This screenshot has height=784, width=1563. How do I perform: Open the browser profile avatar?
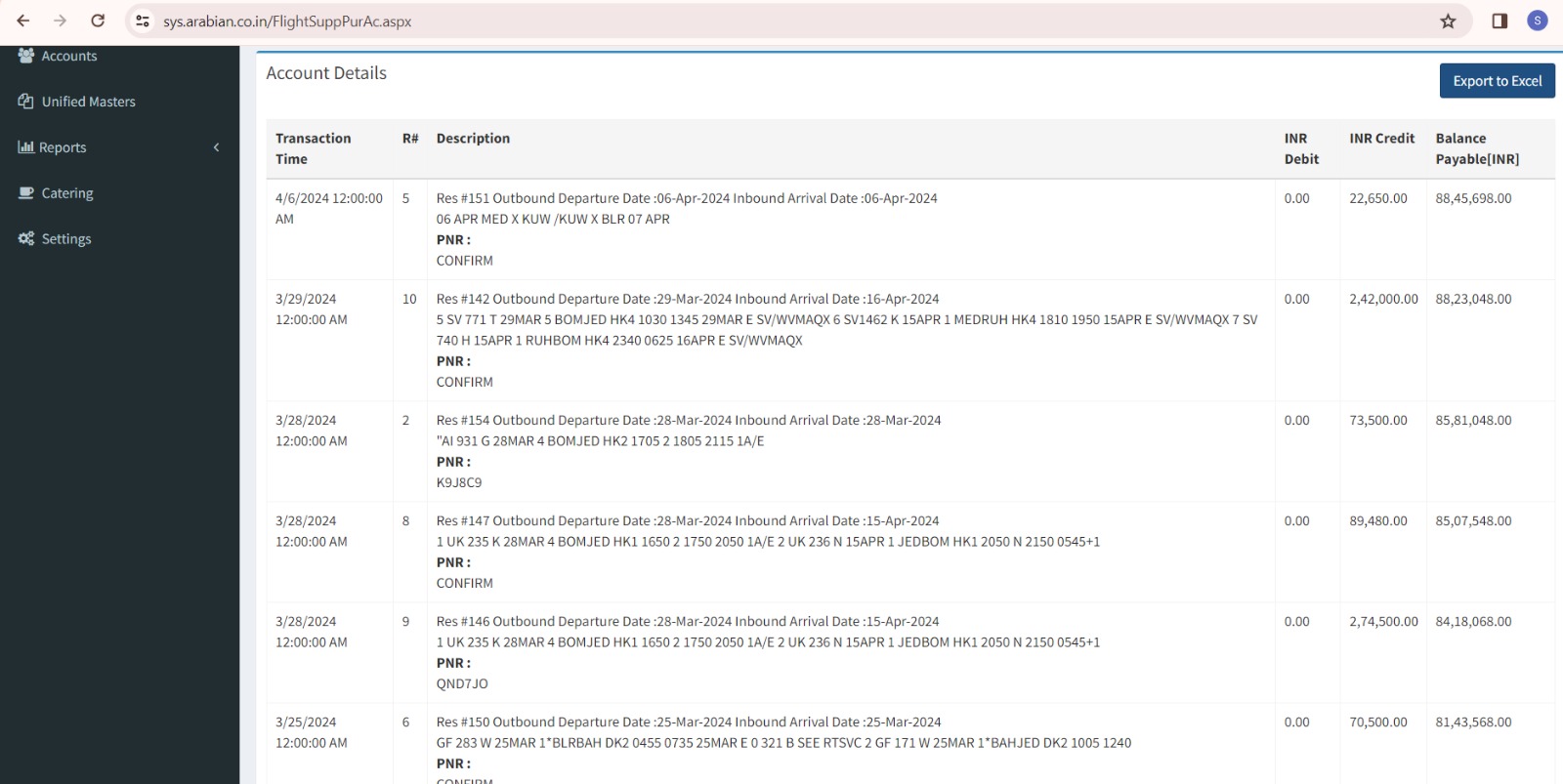1538,21
